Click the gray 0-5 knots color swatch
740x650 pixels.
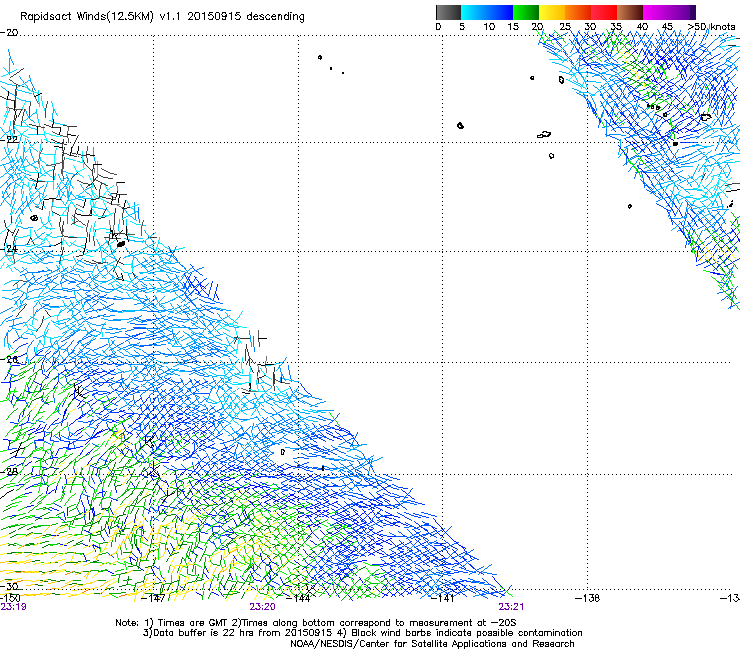[448, 12]
